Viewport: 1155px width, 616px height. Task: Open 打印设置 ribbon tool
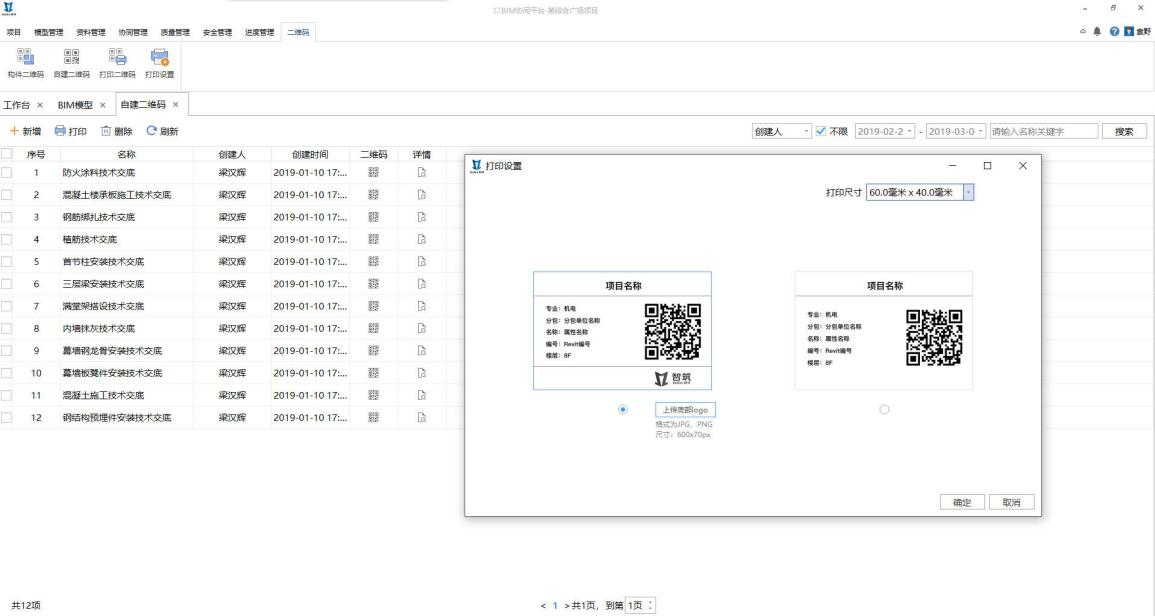click(x=160, y=63)
